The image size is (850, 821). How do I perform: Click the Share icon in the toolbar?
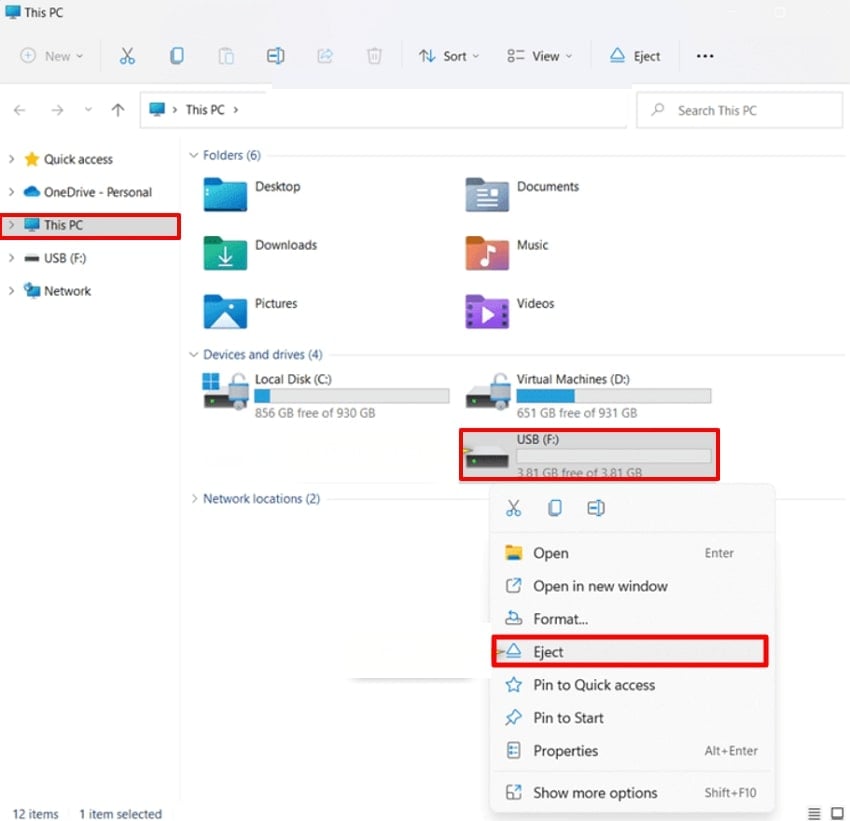click(325, 56)
